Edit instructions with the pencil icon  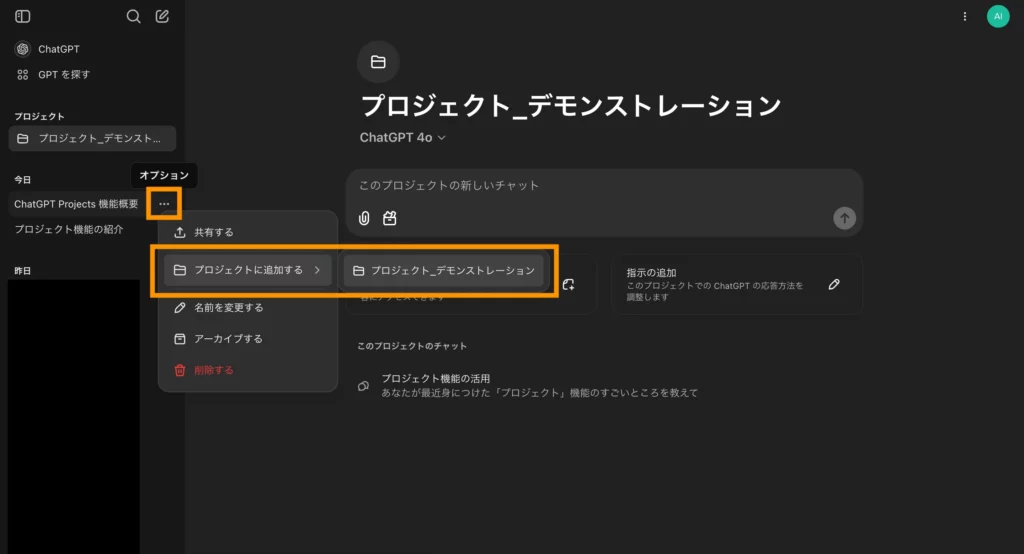pos(834,284)
